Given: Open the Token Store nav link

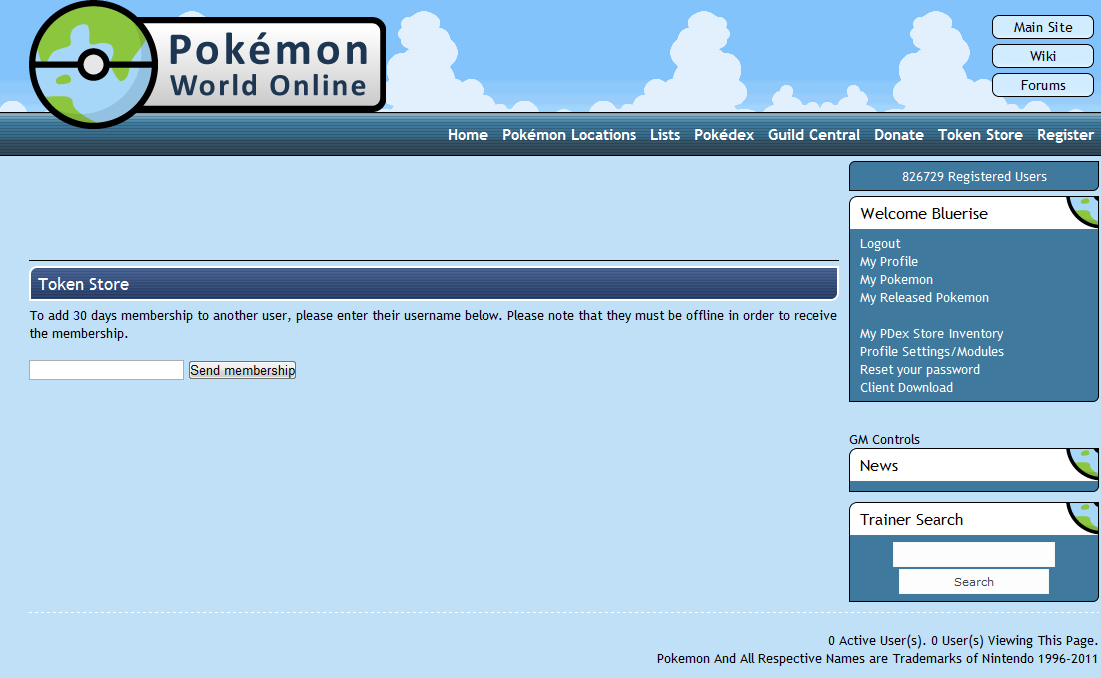Looking at the screenshot, I should tap(979, 135).
